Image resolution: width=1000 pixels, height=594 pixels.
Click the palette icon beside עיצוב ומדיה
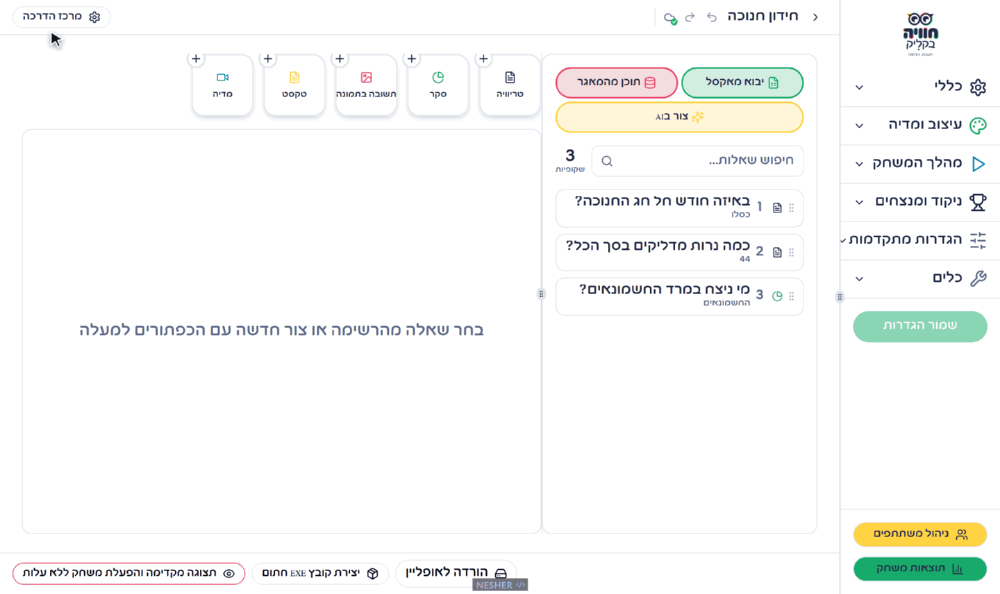pos(978,126)
